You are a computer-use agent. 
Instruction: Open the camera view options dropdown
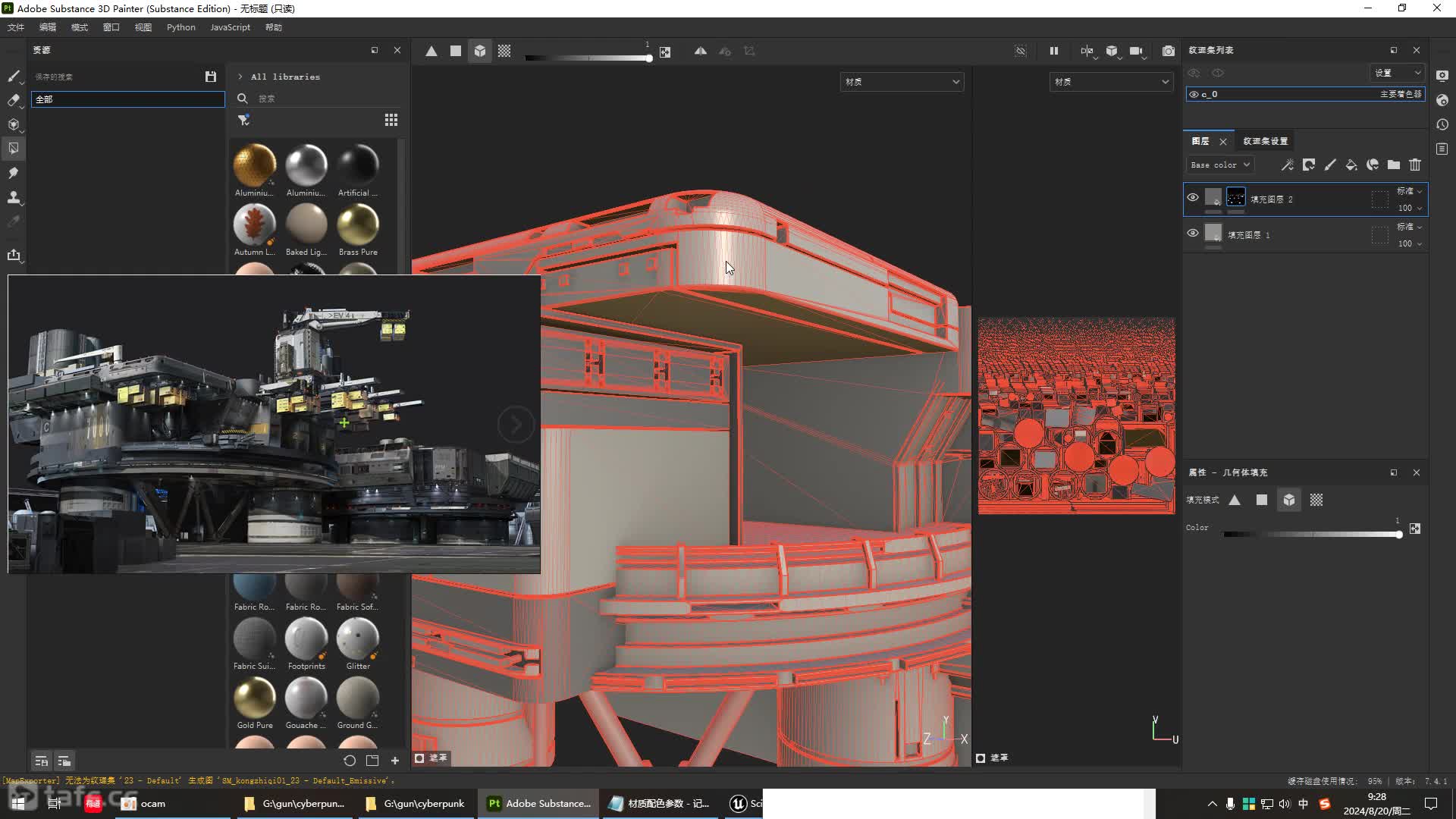click(1136, 51)
